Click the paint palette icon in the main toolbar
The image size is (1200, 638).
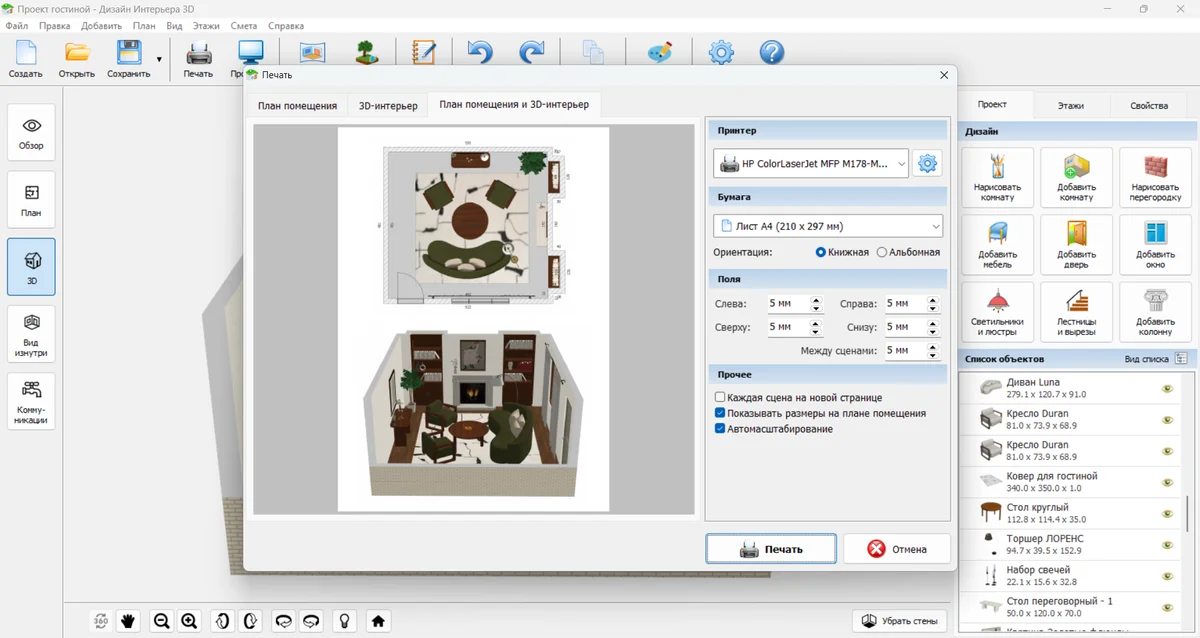(660, 52)
